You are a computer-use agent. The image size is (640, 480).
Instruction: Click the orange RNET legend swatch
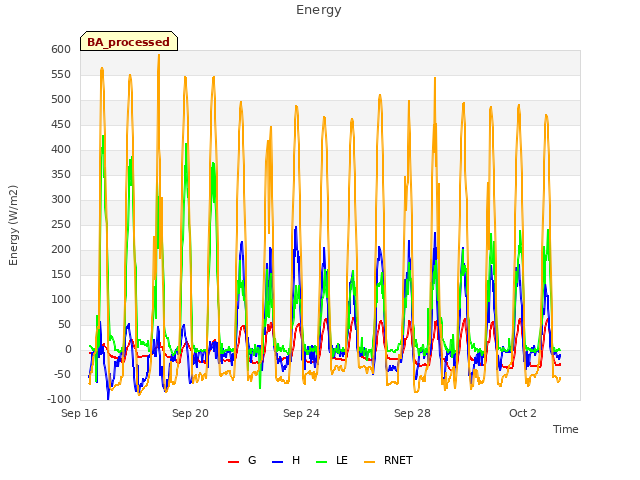[369, 462]
